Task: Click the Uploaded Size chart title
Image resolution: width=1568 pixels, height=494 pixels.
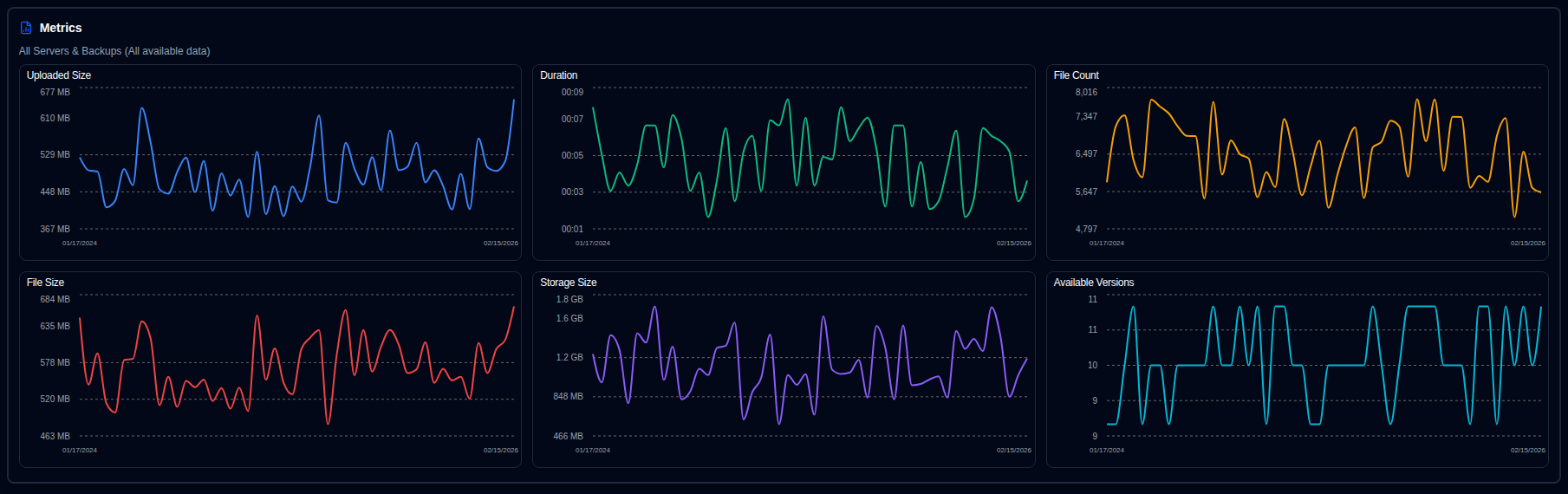Action: pos(59,75)
